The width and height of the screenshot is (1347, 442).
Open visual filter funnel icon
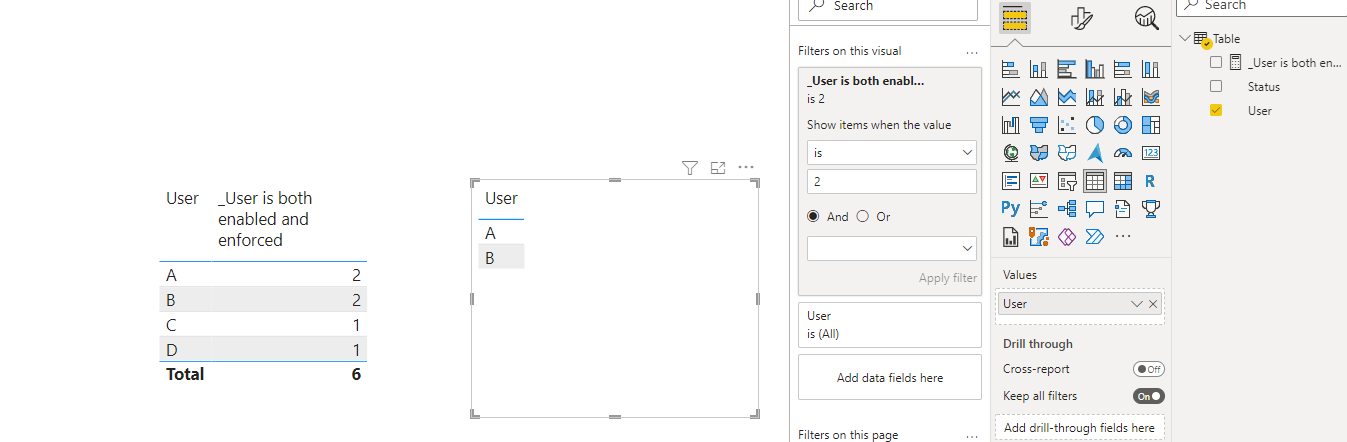689,168
